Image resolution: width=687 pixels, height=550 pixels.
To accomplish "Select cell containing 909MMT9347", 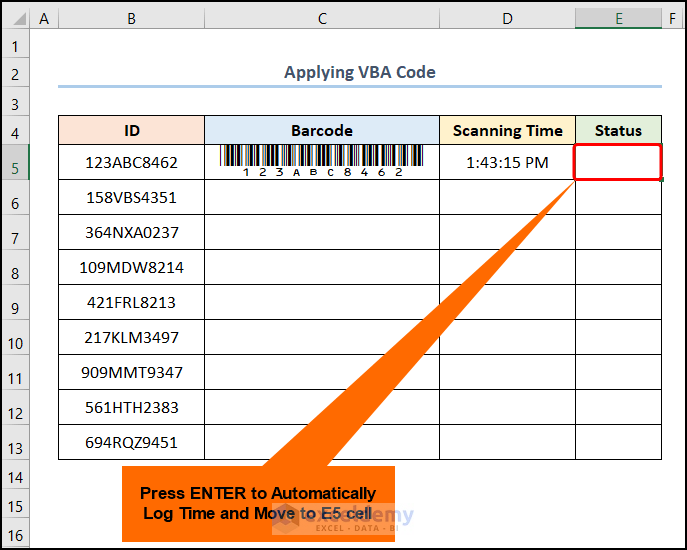I will [x=131, y=373].
